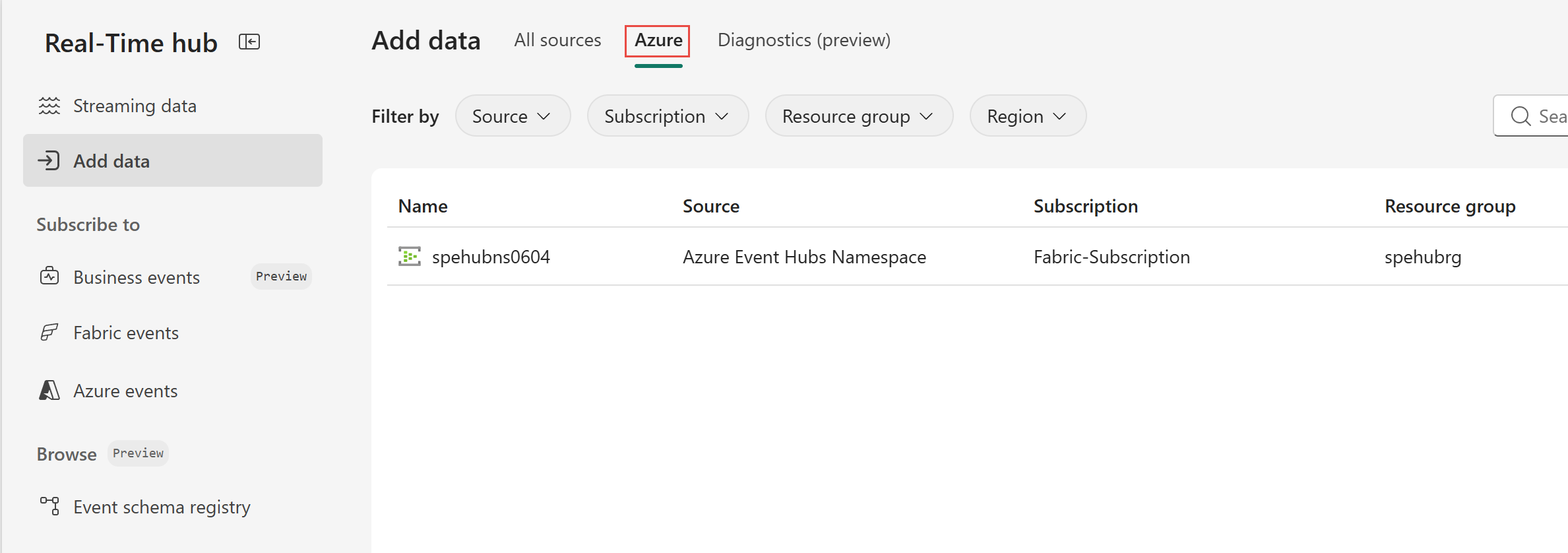
Task: Click Azure Event Hubs Namespace cell
Action: tap(804, 257)
